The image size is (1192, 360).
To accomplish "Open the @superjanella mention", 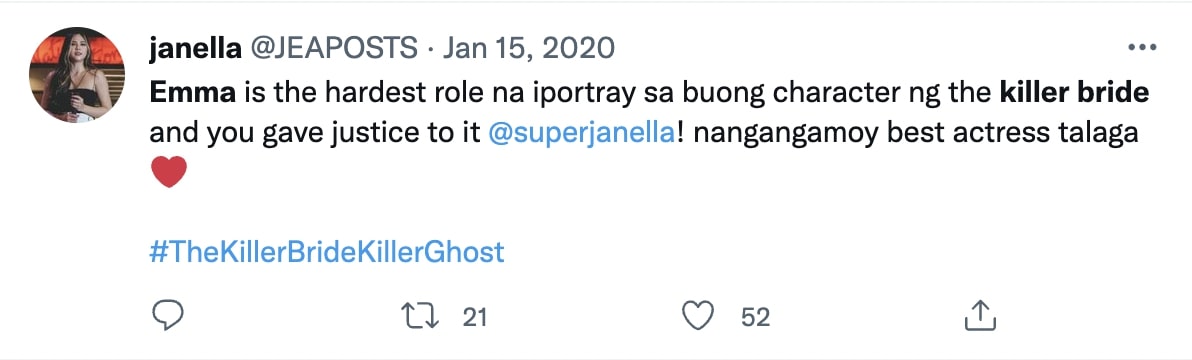I will pyautogui.click(x=583, y=132).
